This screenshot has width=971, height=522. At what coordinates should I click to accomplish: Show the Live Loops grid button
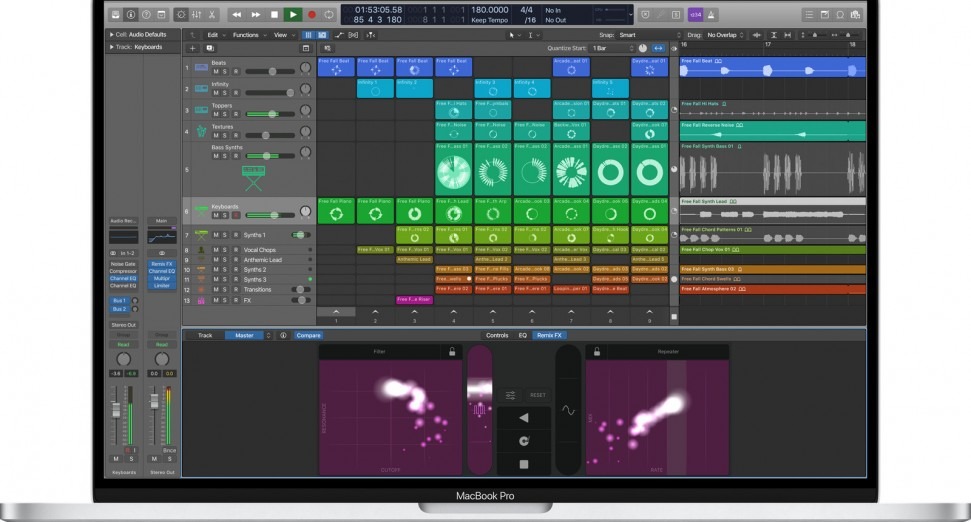pos(308,35)
